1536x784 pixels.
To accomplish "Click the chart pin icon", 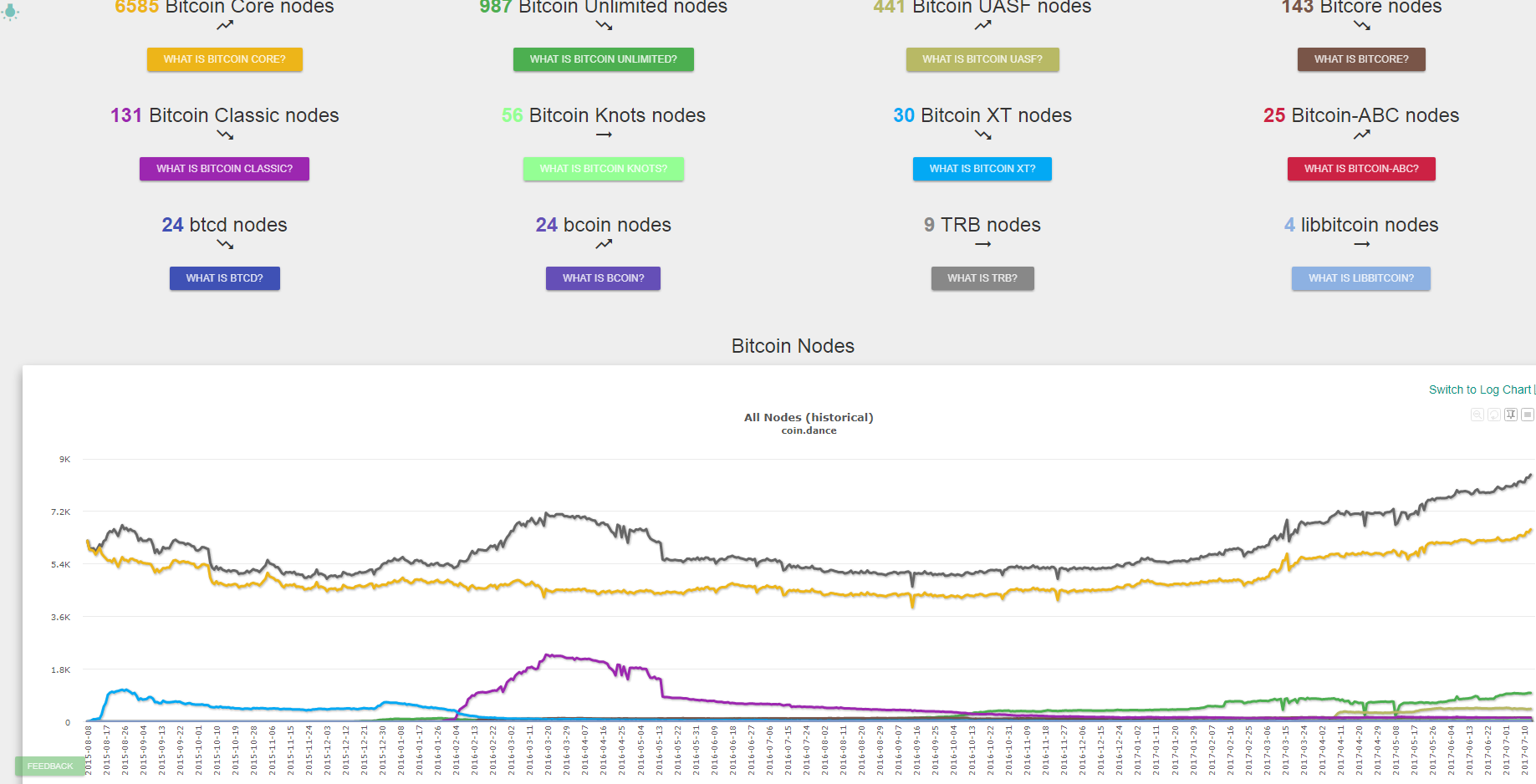I will [x=1511, y=415].
